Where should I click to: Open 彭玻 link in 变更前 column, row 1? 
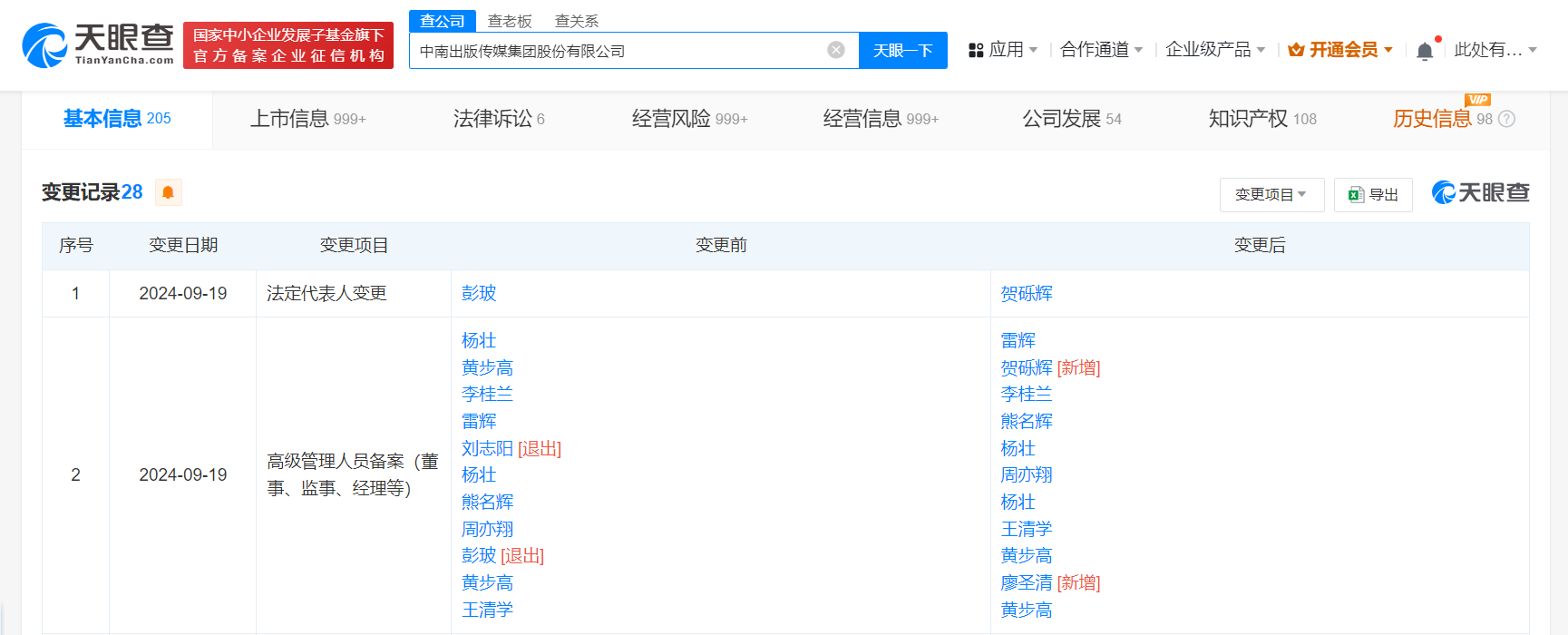pos(478,294)
